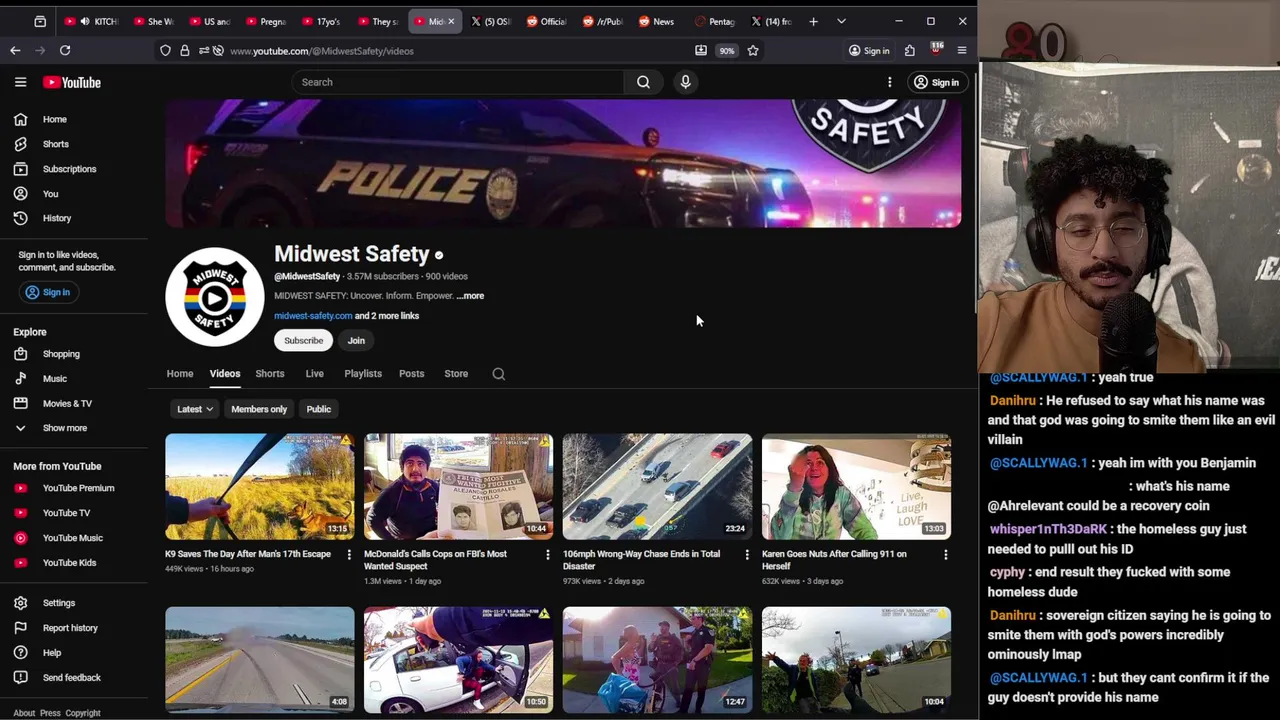Subscribe to Midwest Safety channel

pyautogui.click(x=303, y=341)
